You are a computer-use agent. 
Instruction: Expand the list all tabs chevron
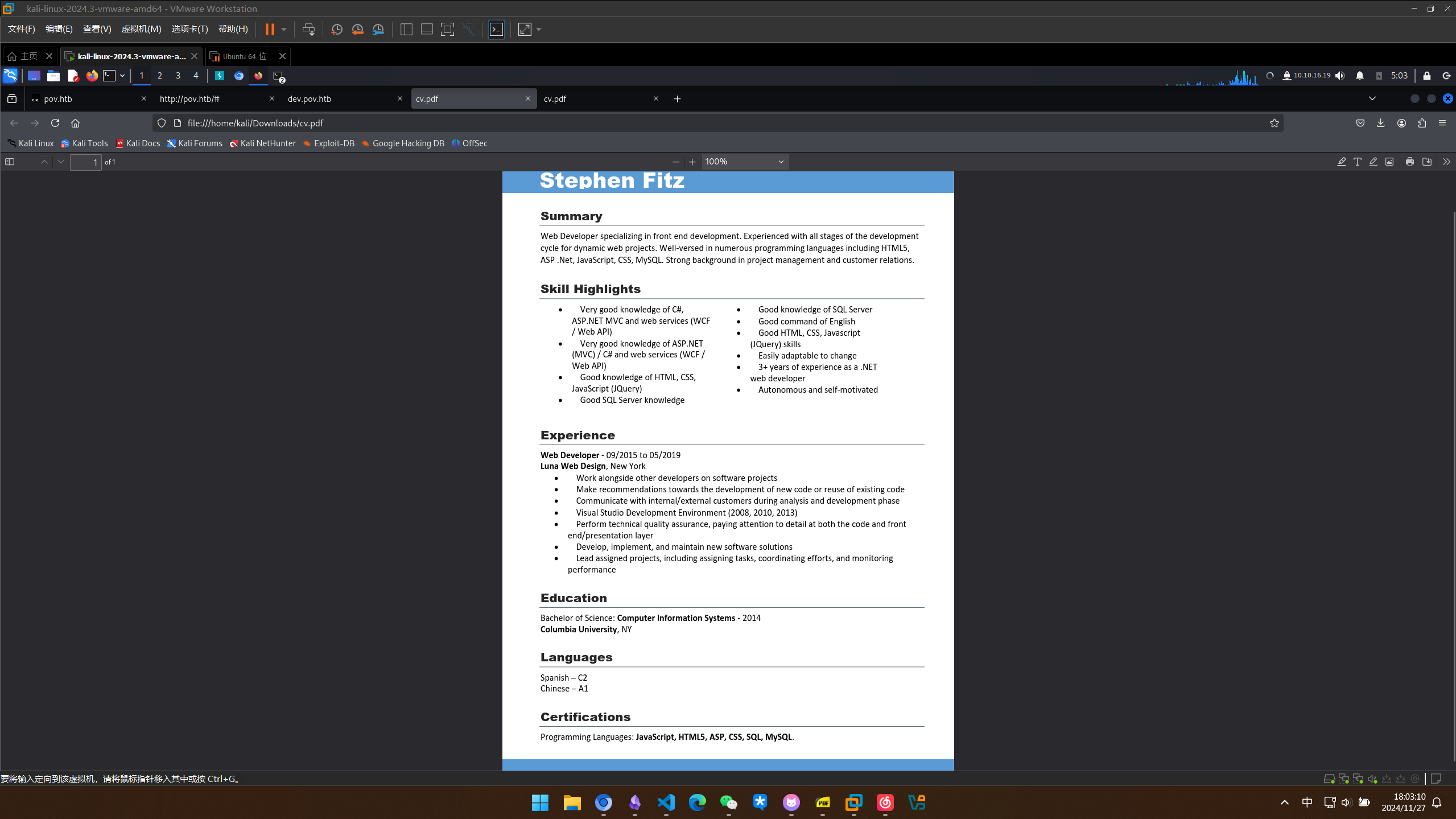coord(1372,99)
